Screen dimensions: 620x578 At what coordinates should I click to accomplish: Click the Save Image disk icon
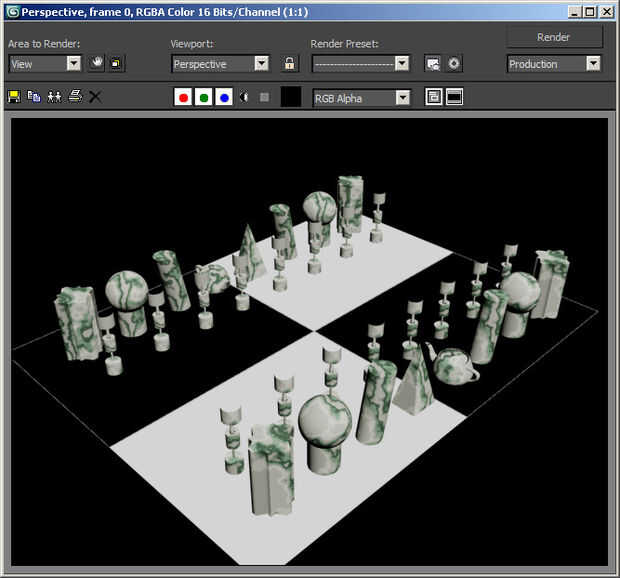pyautogui.click(x=14, y=97)
